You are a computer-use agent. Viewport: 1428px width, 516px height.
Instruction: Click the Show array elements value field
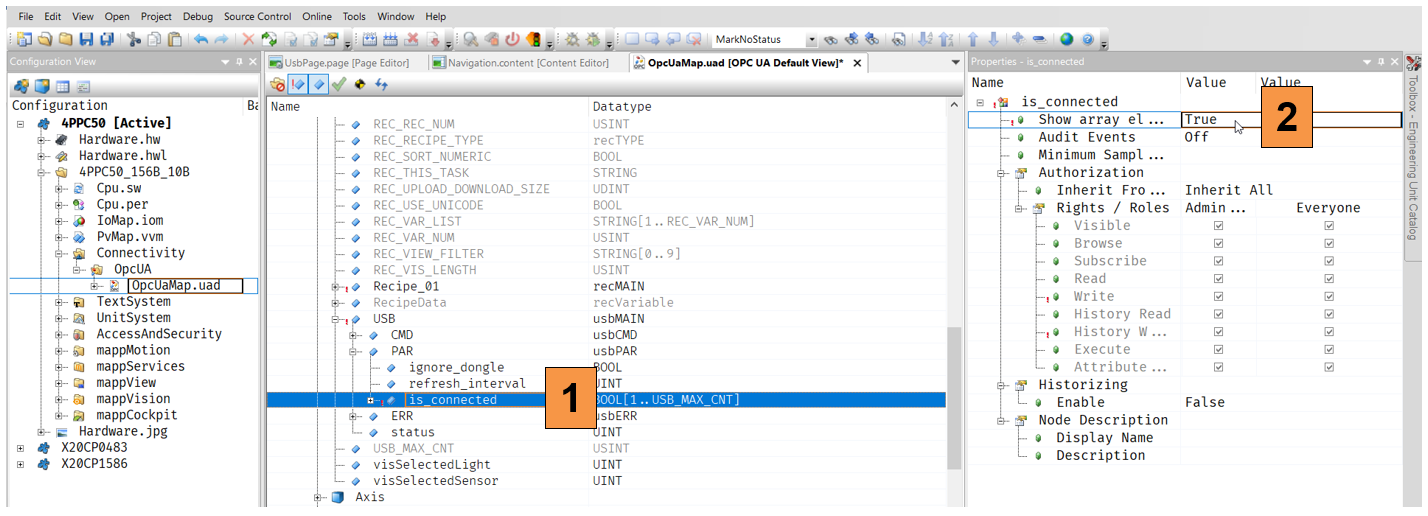pyautogui.click(x=1290, y=120)
